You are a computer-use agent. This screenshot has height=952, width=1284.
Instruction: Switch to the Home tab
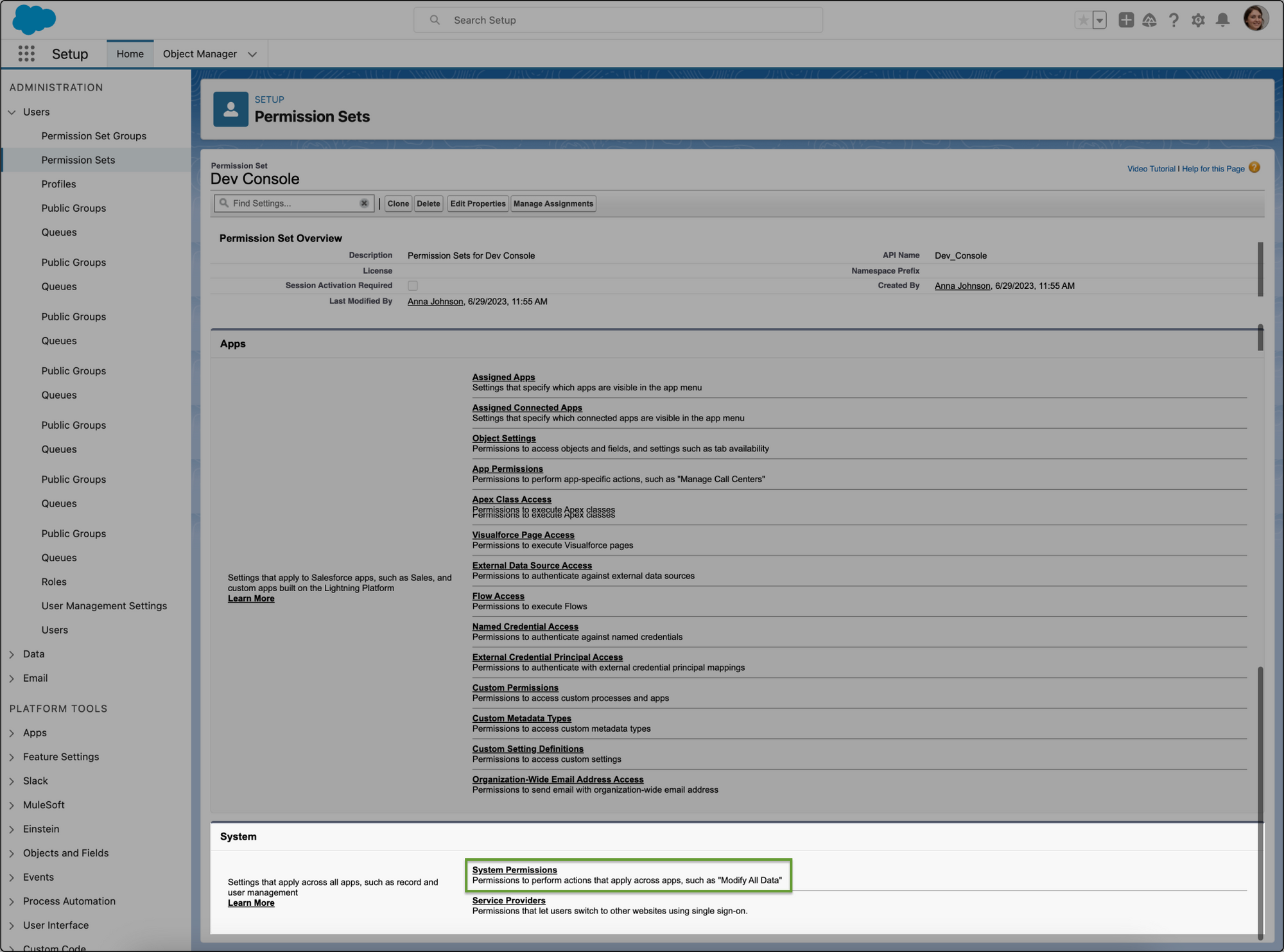coord(130,54)
